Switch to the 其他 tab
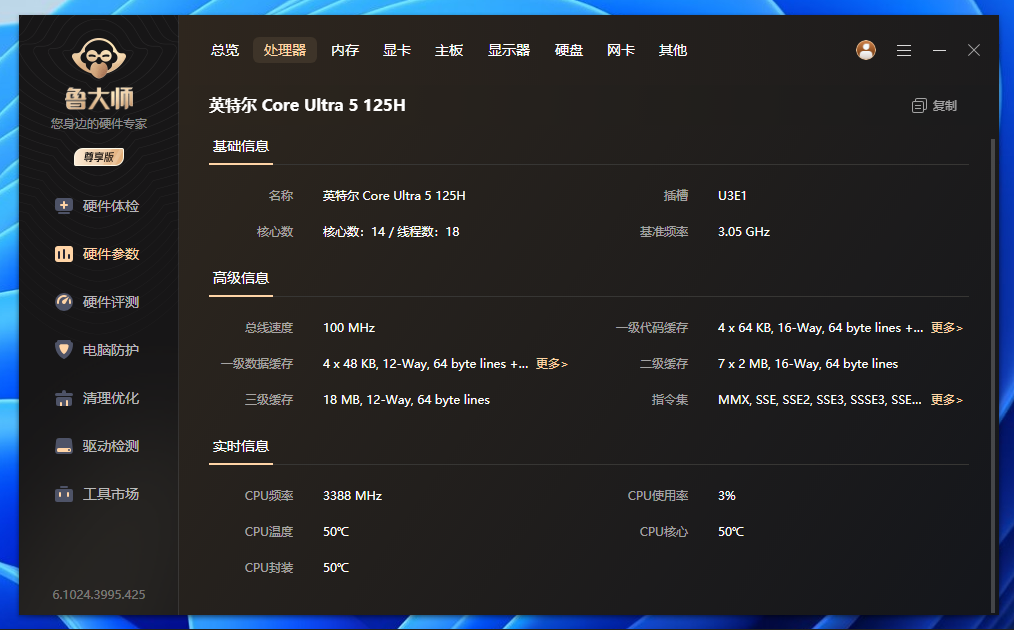Viewport: 1014px width, 630px height. coord(673,50)
